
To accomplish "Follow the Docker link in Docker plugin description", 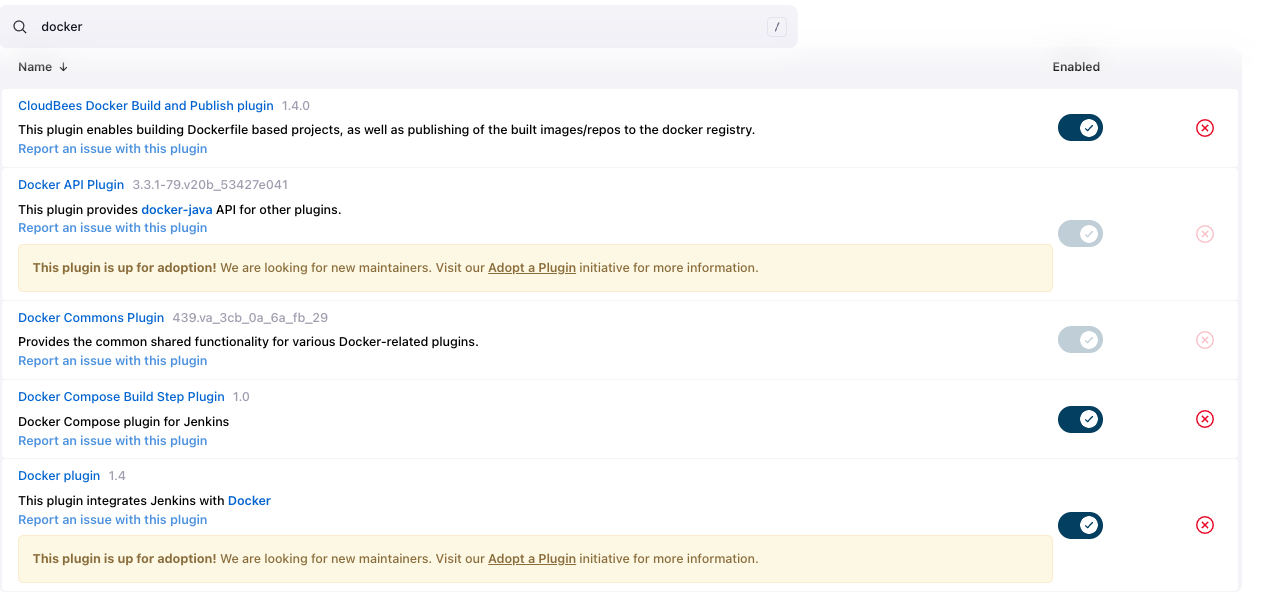I will (249, 501).
